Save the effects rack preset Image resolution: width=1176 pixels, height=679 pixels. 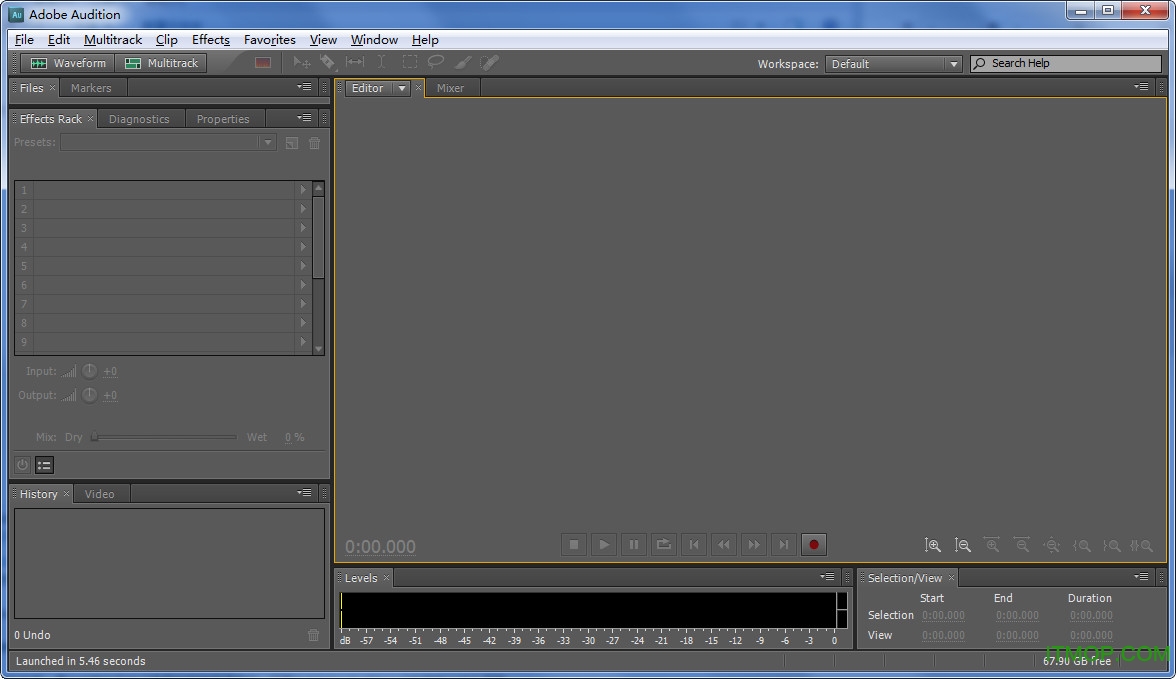click(292, 143)
